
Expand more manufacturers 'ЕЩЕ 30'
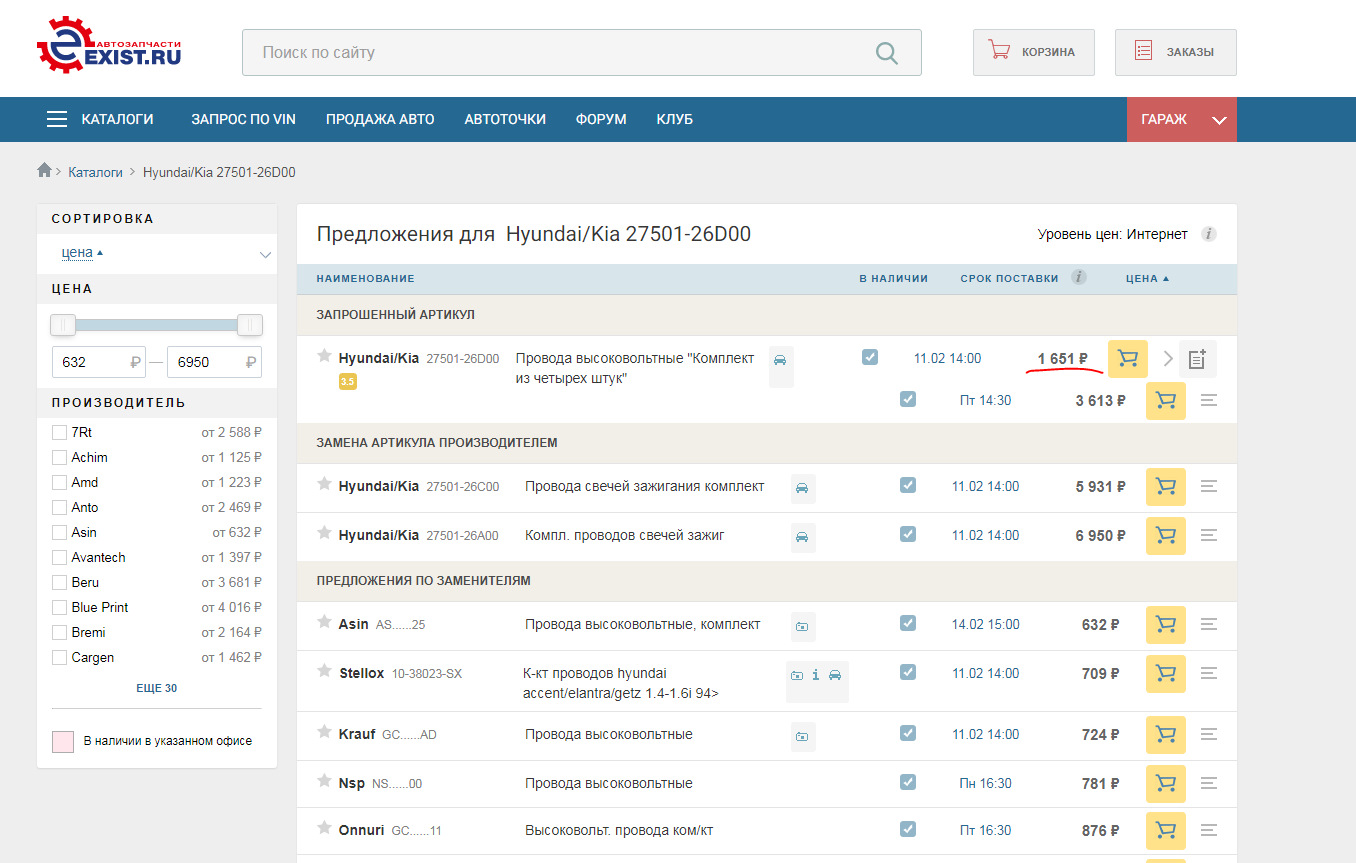[157, 688]
